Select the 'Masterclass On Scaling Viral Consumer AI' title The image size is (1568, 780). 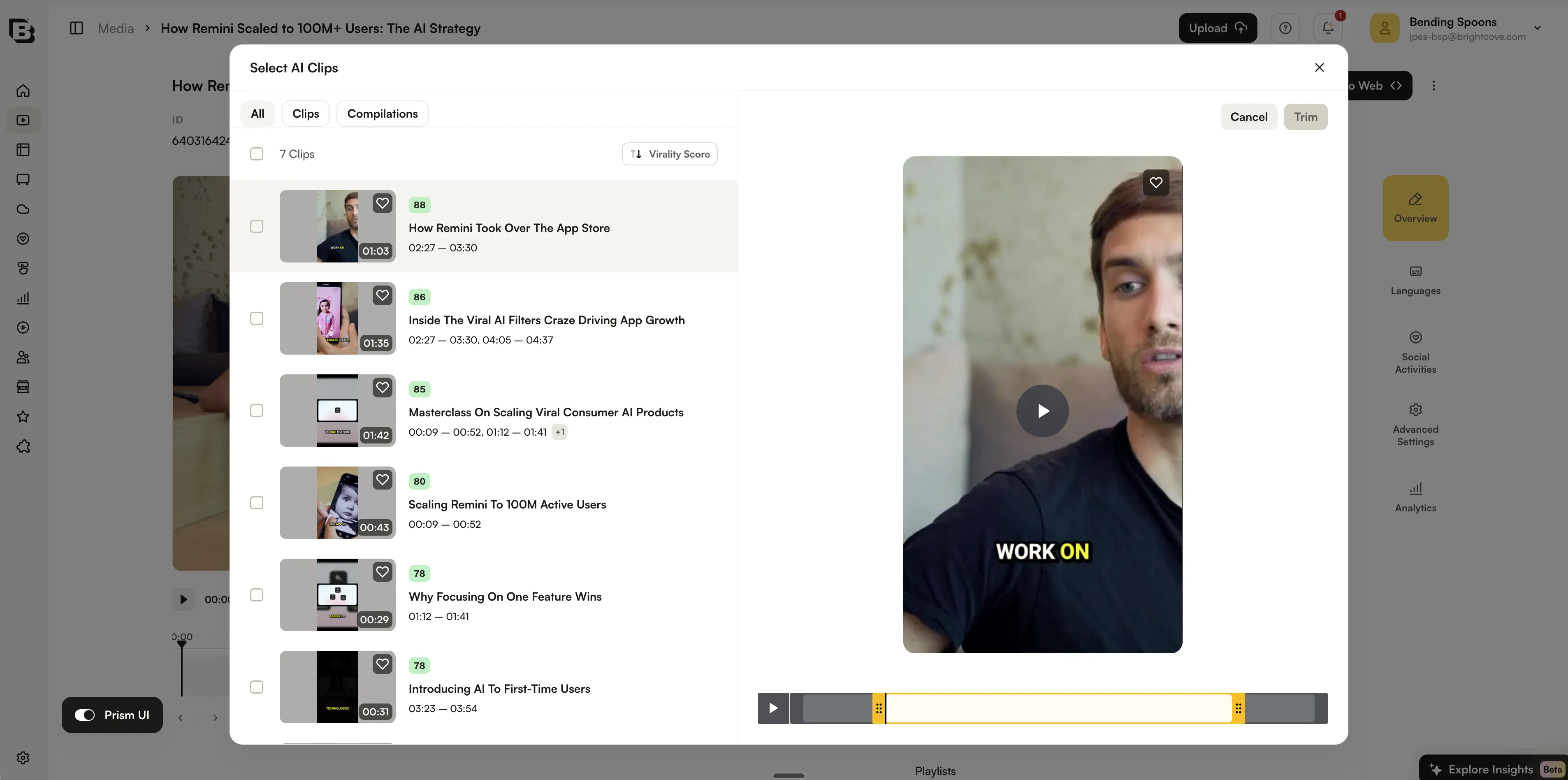coord(546,412)
